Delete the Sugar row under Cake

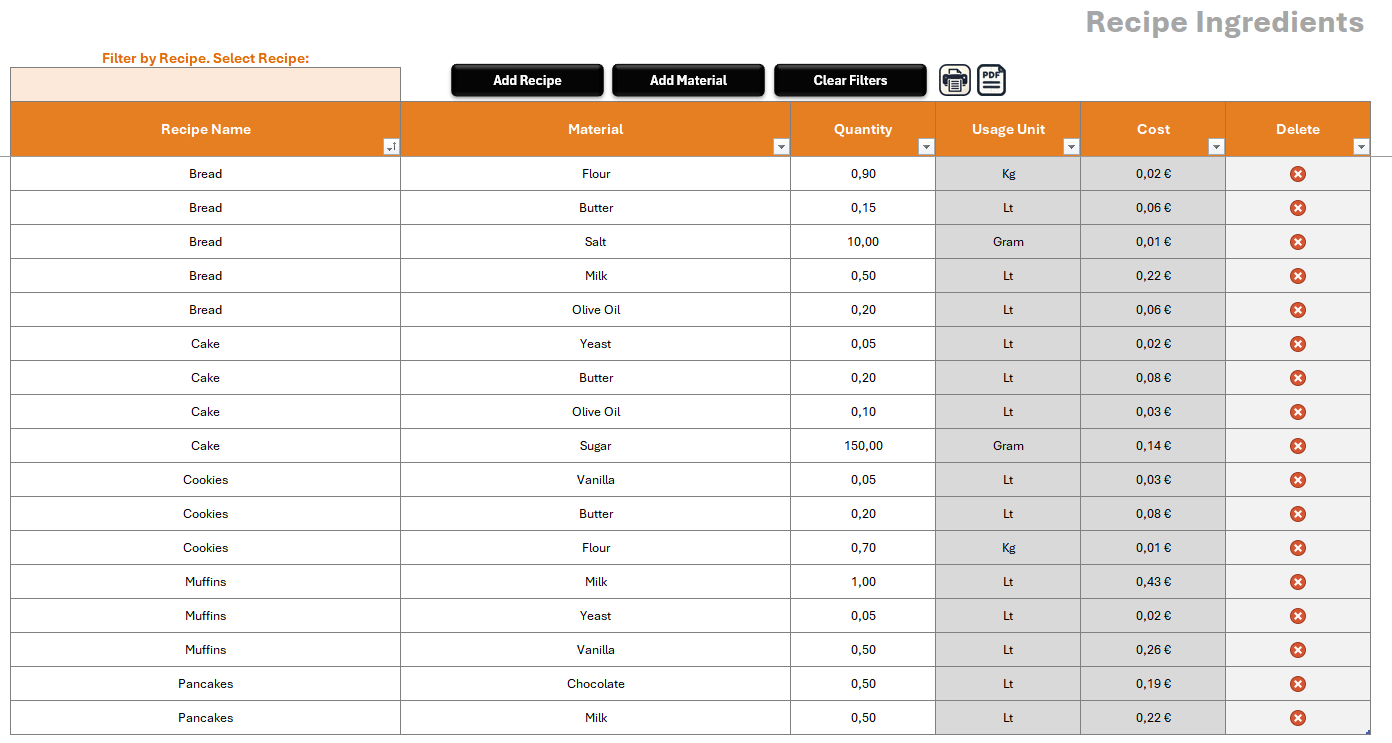pos(1298,445)
